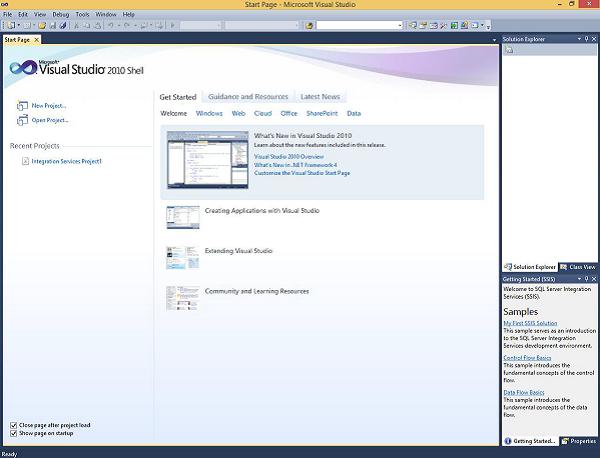Screen dimensions: 600x458
Task: Open My First SSIS Solution sample link
Action: coord(530,323)
